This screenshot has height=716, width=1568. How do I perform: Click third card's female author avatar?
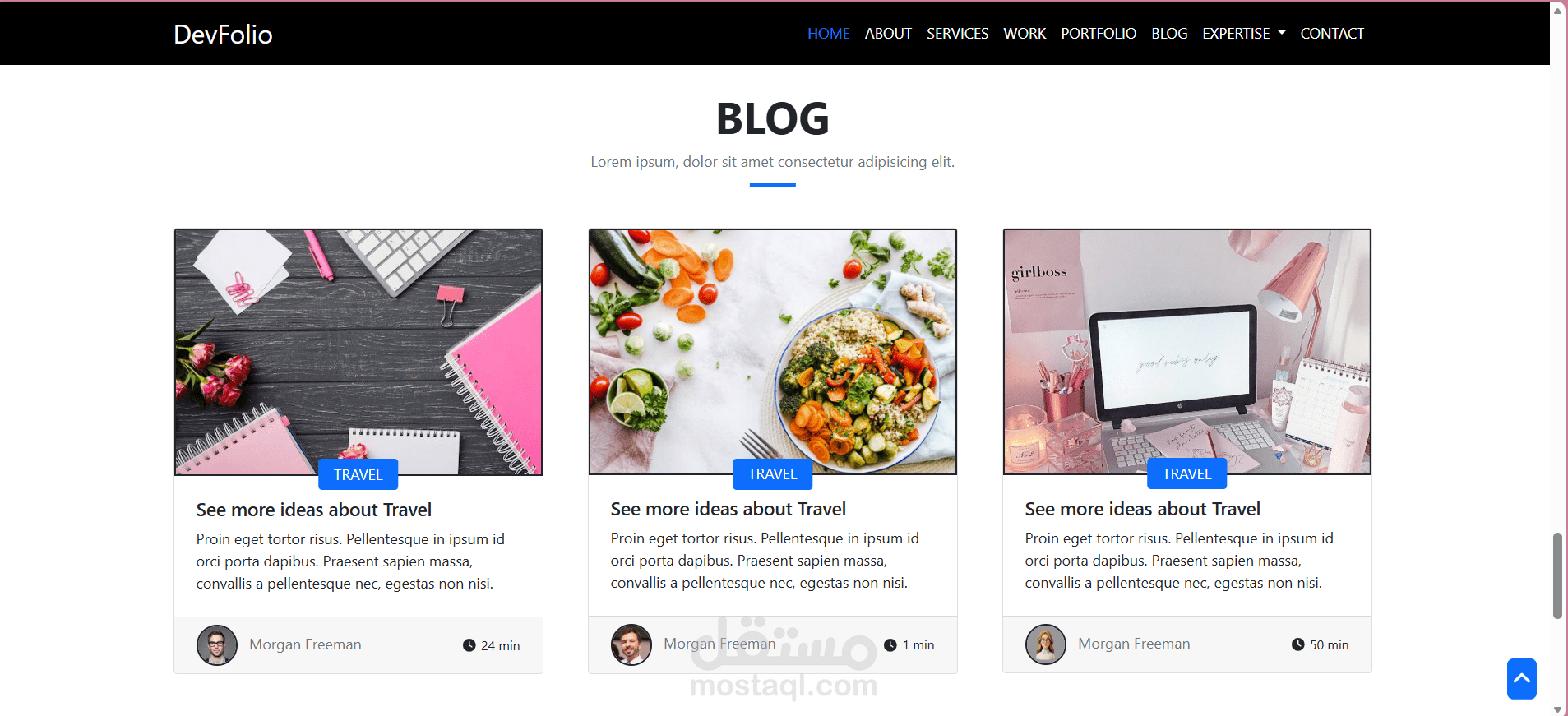click(x=1046, y=644)
